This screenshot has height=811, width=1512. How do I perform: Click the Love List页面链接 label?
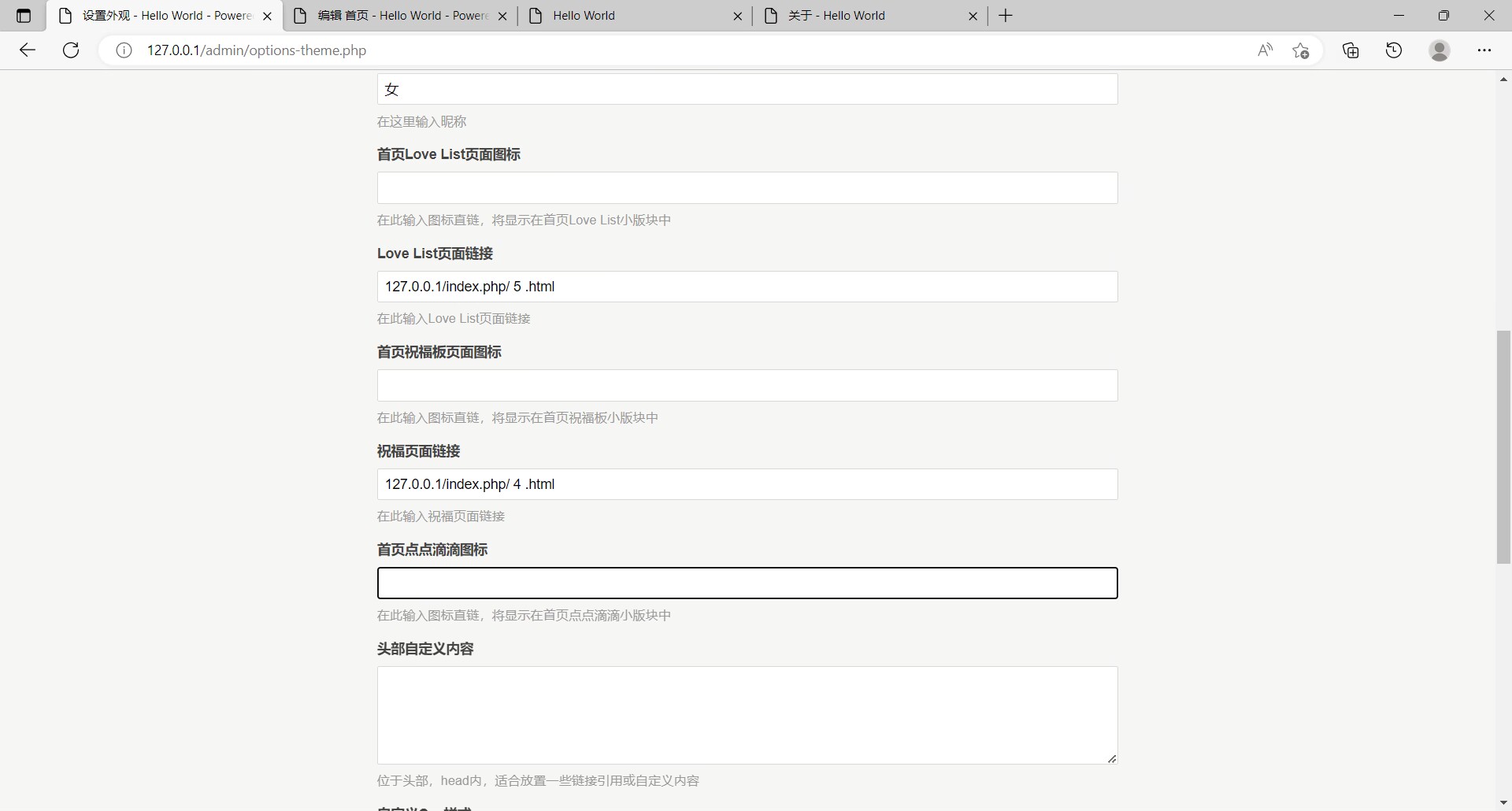(x=435, y=254)
